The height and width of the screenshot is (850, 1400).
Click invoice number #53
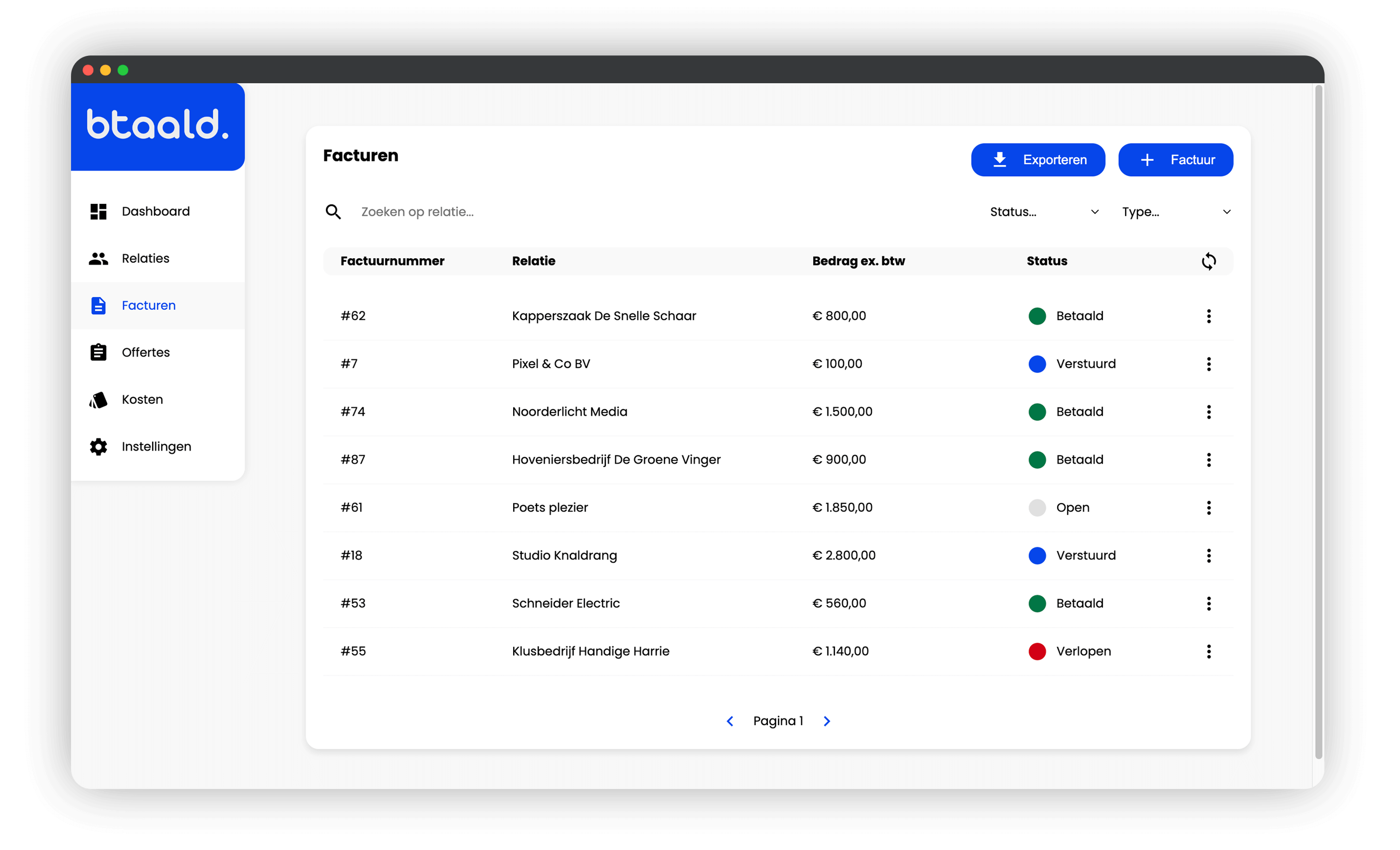coord(353,603)
